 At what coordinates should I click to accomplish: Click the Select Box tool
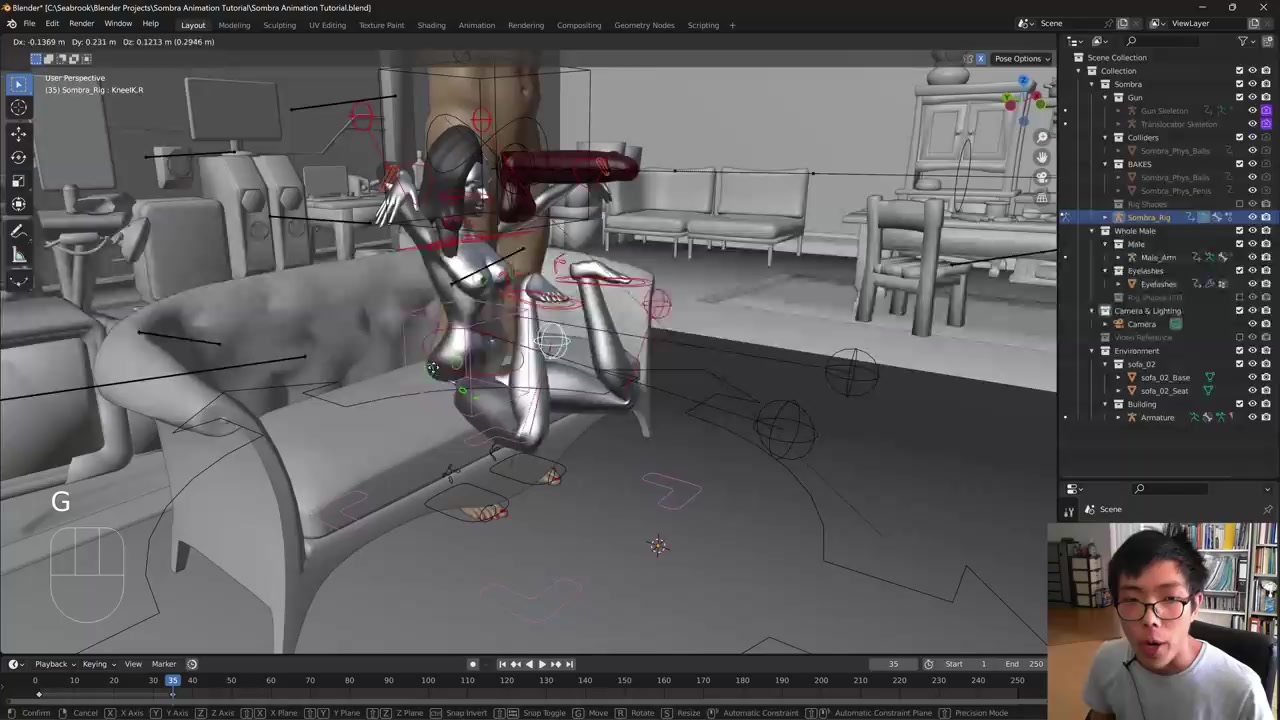point(18,85)
